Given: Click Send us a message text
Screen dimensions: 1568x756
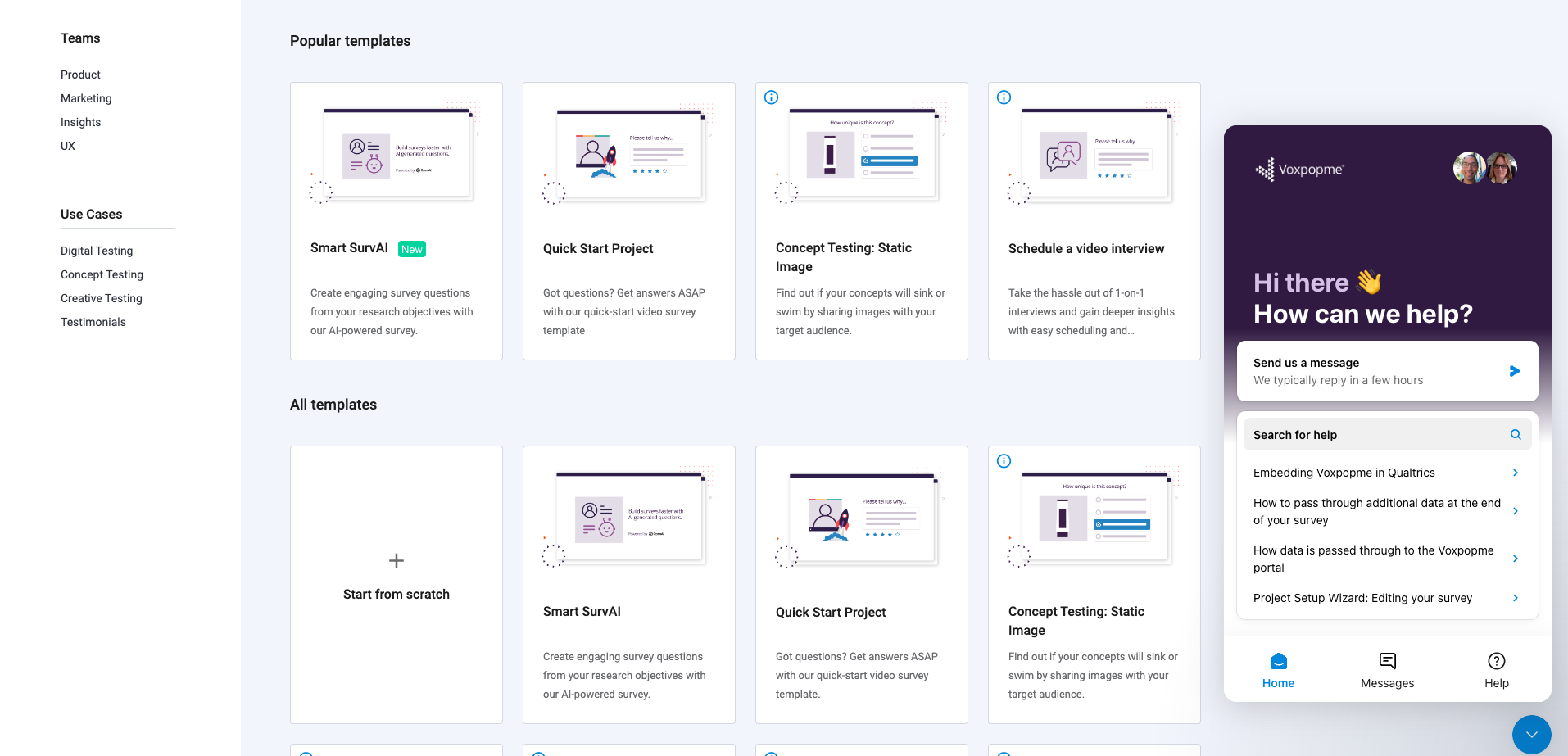Looking at the screenshot, I should pos(1306,363).
